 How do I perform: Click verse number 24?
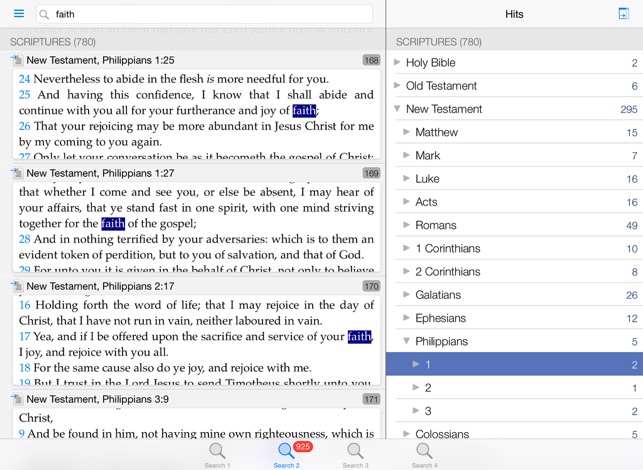point(25,79)
